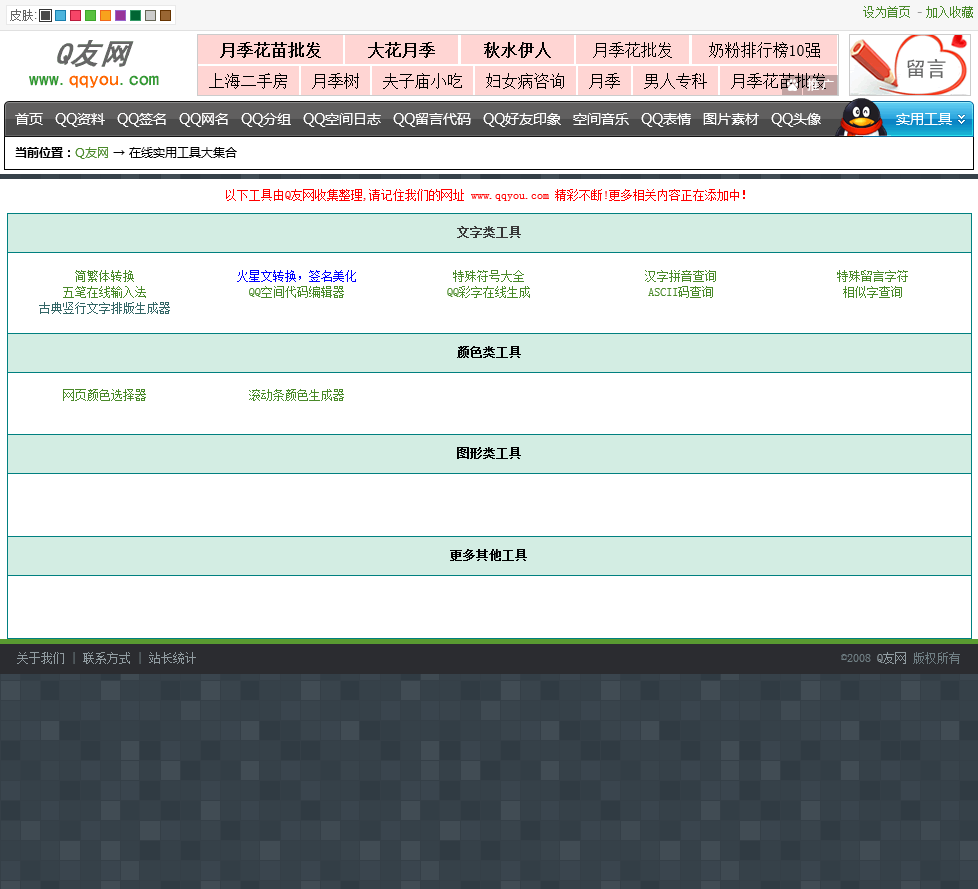978x889 pixels.
Task: Click 颜色类工具 section header
Action: pos(489,353)
